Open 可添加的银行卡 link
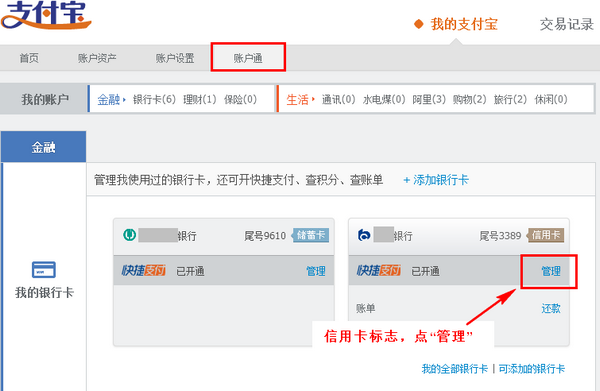Screen dimensions: 600x391 point(532,369)
